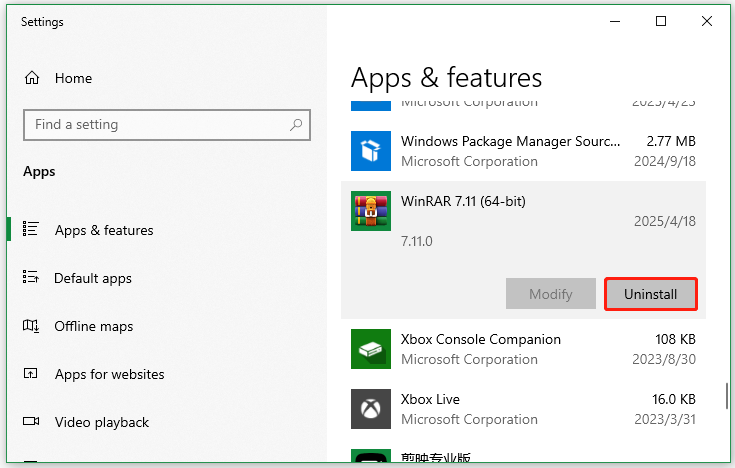Select Xbox Console Companion entry
This screenshot has width=735, height=468.
[523, 349]
